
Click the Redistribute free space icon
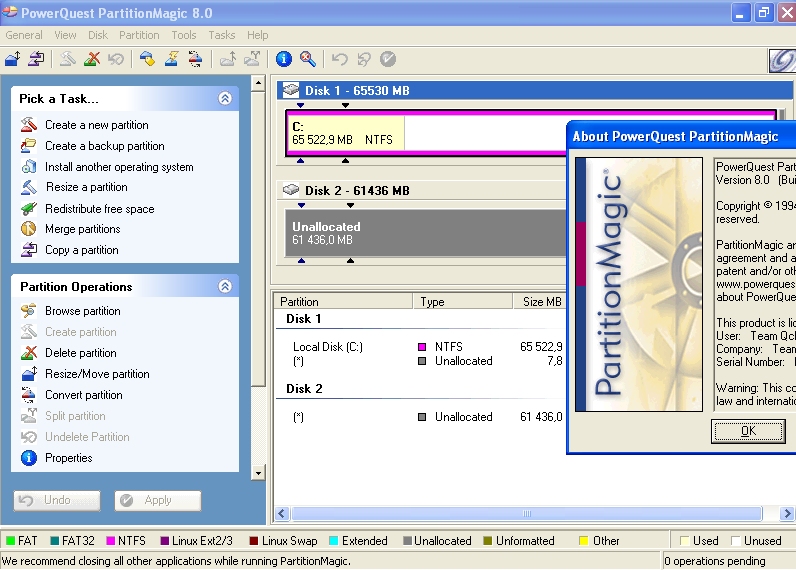tap(28, 209)
